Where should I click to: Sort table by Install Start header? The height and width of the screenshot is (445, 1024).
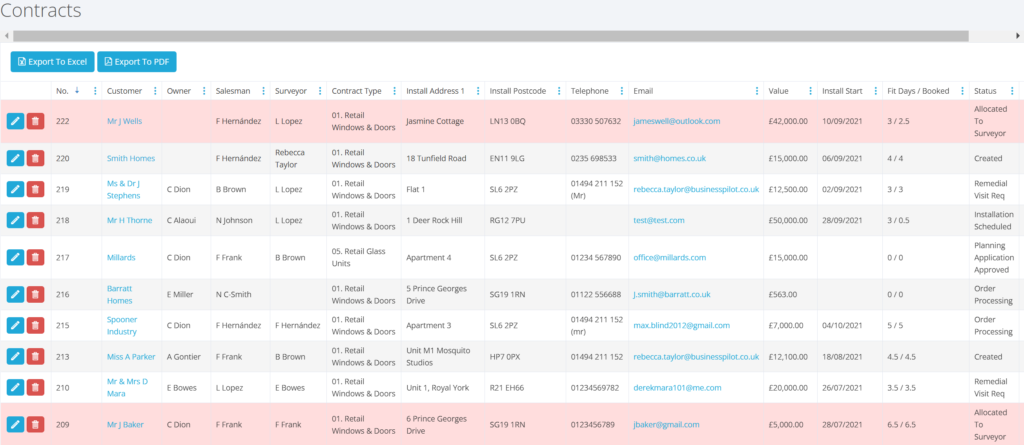[842, 91]
